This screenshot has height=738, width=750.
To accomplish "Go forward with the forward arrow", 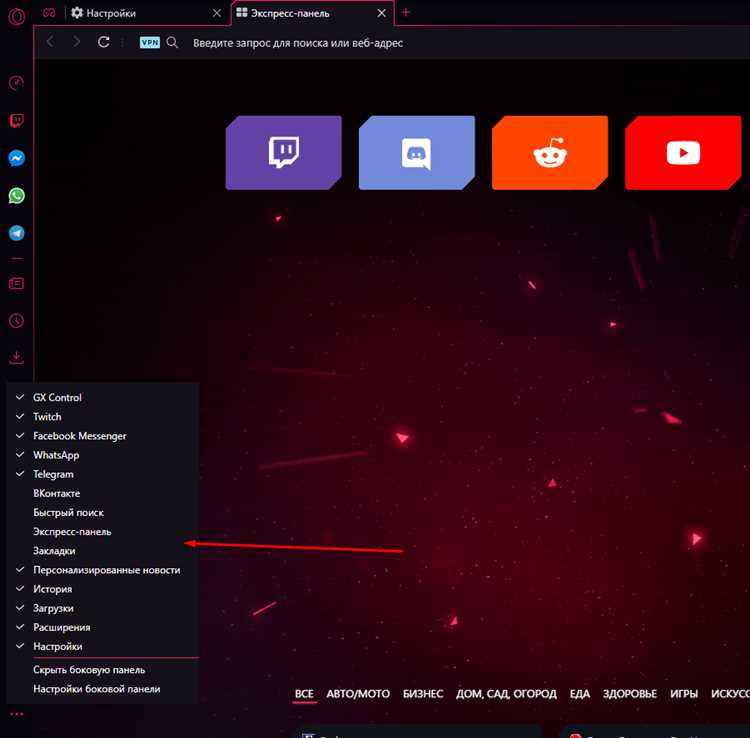I will coord(77,42).
